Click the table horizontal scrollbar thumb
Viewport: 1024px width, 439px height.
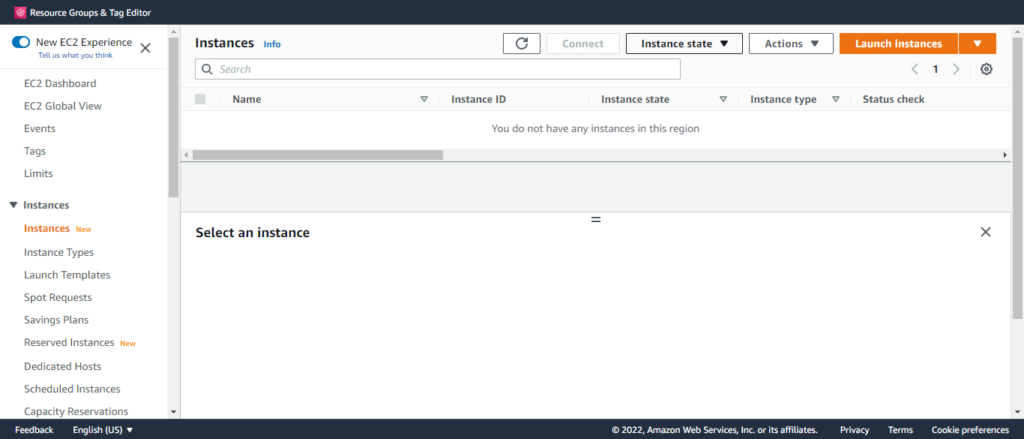(x=317, y=155)
